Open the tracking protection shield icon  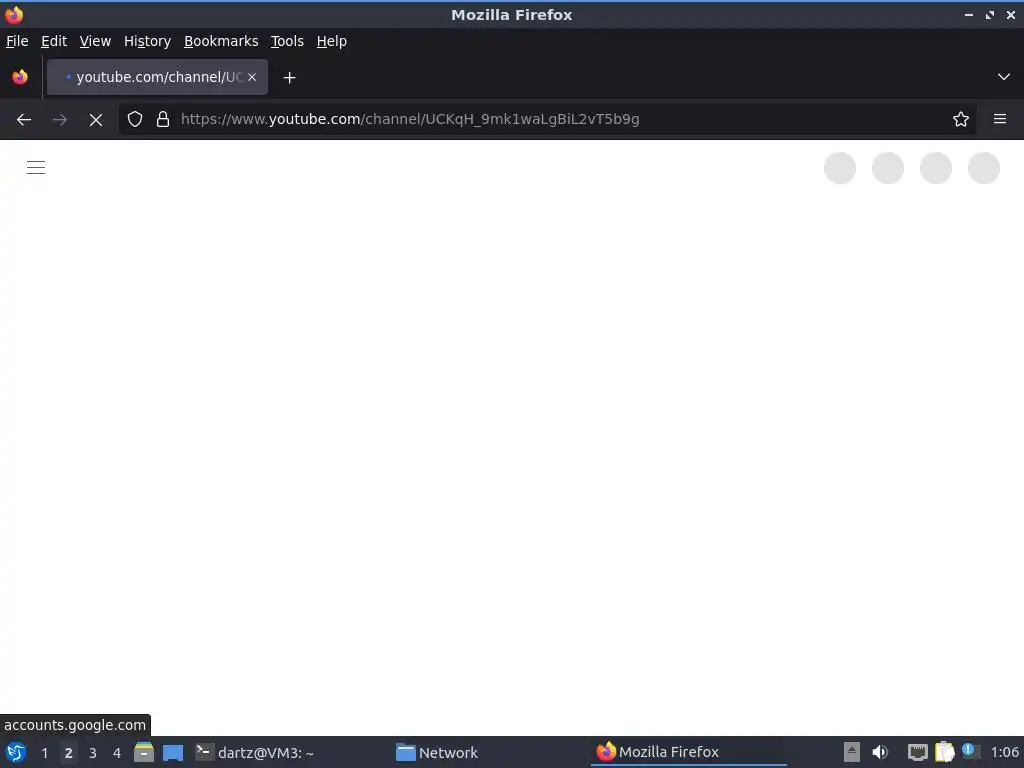pyautogui.click(x=135, y=119)
